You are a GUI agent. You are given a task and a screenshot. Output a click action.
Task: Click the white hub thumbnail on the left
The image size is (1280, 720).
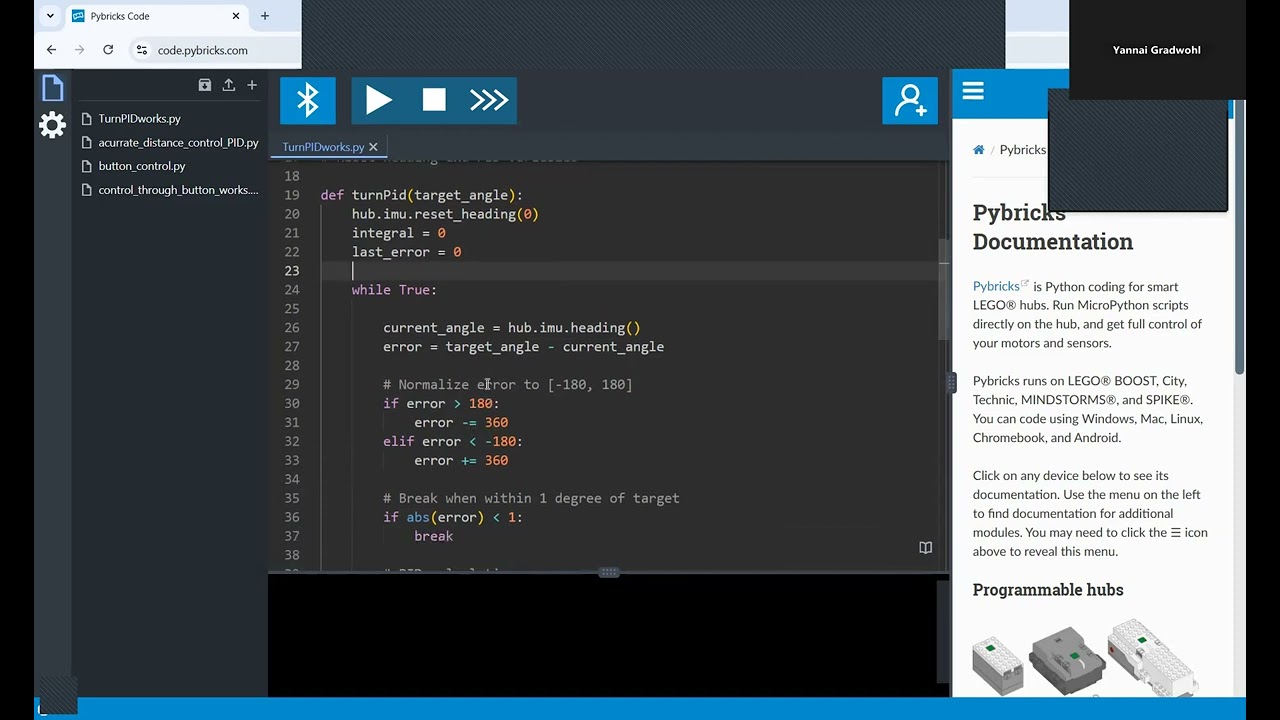pos(998,664)
